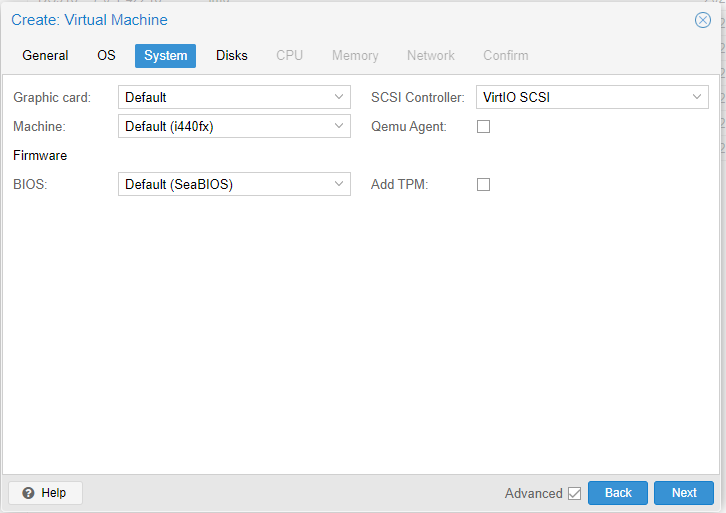Expand the BIOS dropdown arrow
726x513 pixels.
tap(339, 184)
